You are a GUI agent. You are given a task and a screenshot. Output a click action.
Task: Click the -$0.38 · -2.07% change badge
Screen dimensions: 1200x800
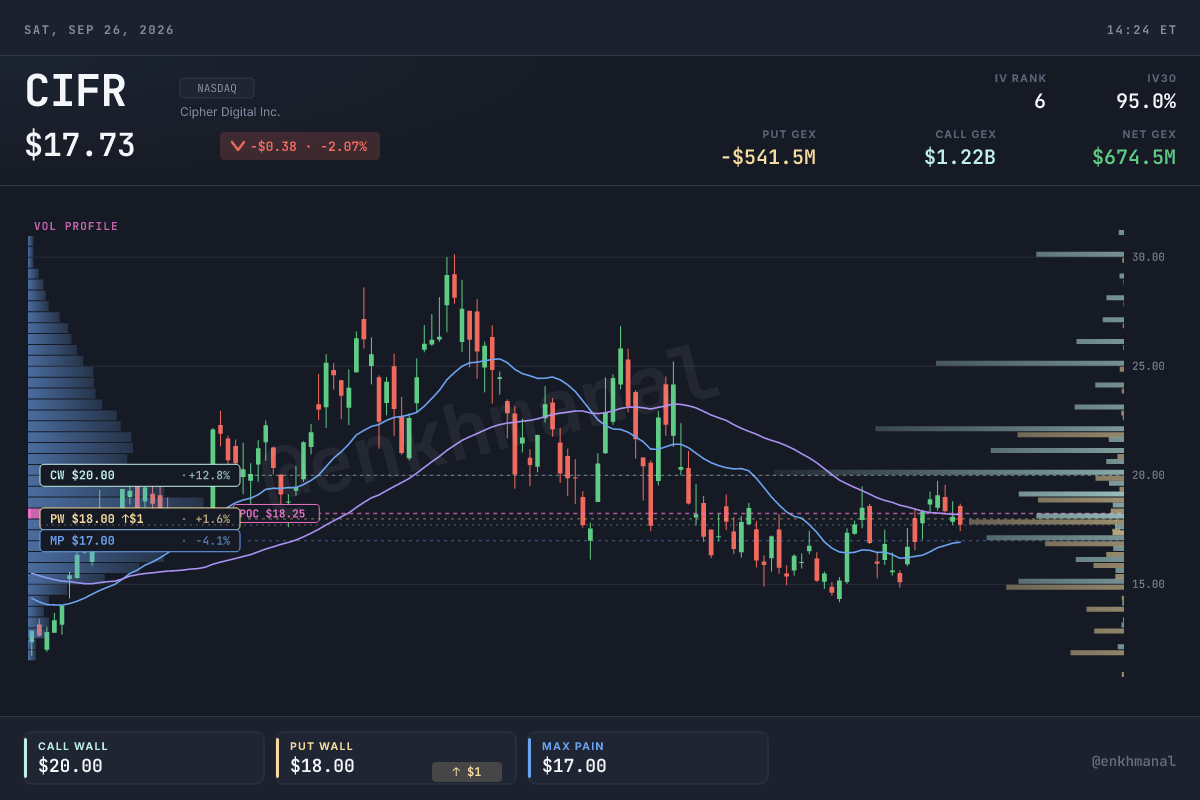click(x=300, y=146)
